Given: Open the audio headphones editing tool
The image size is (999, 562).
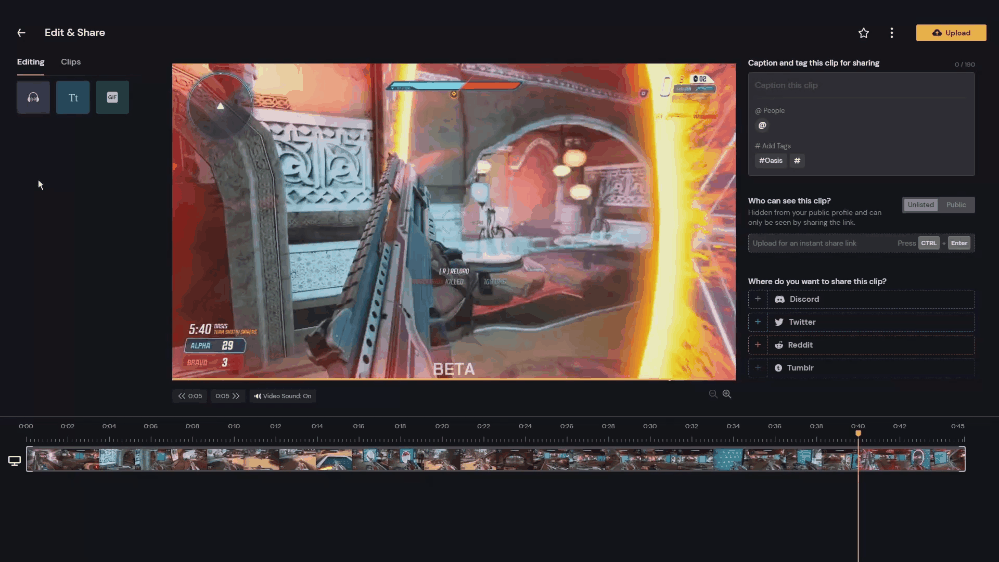Looking at the screenshot, I should pos(33,97).
